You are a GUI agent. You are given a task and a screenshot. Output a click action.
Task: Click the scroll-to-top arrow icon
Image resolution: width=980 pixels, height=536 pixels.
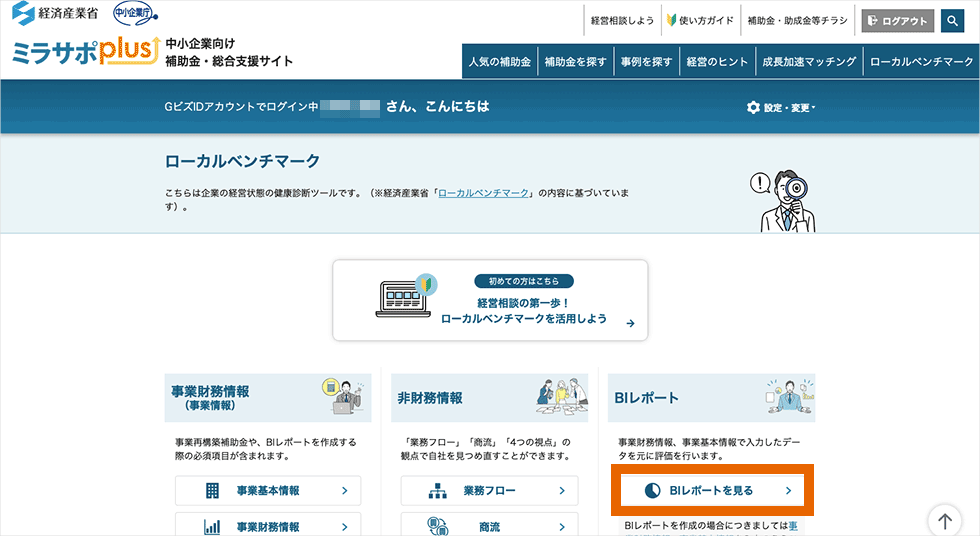click(x=944, y=520)
